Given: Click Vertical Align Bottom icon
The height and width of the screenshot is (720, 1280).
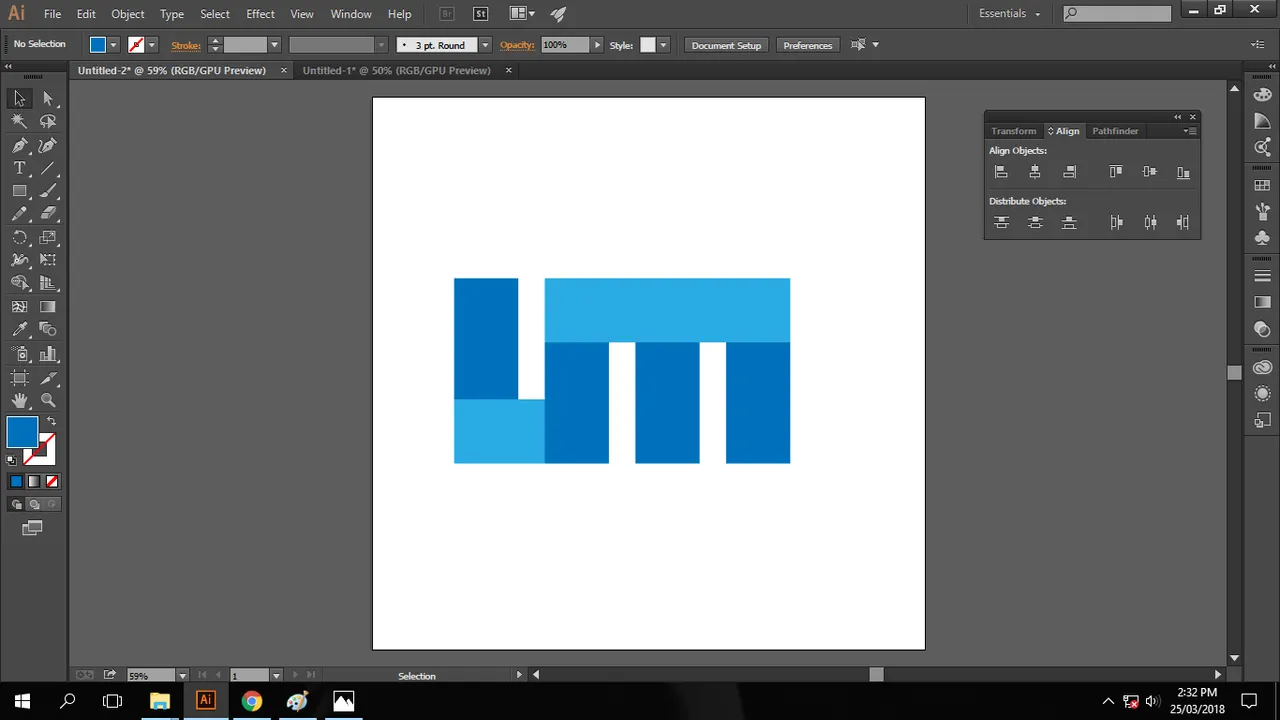Looking at the screenshot, I should click(1183, 172).
